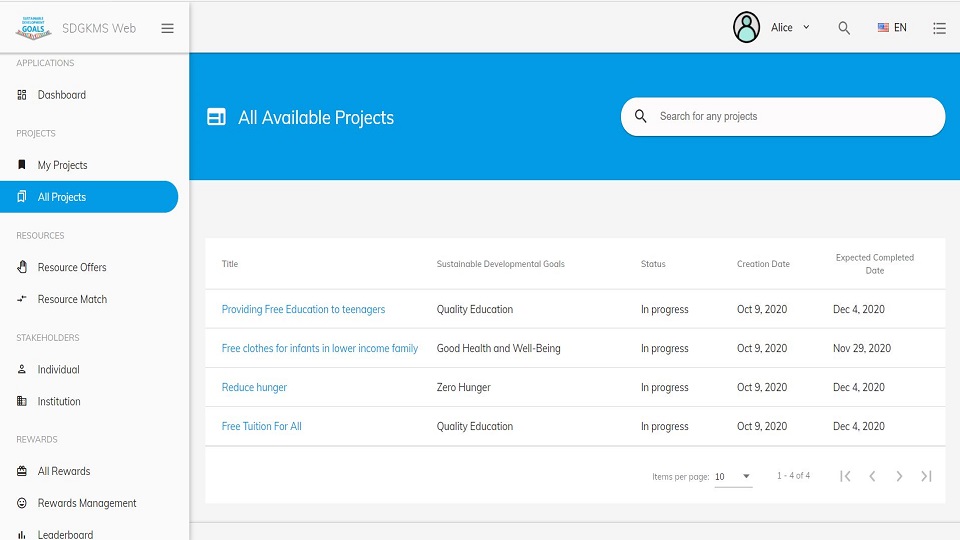Open the Reduce hunger project link

254,388
